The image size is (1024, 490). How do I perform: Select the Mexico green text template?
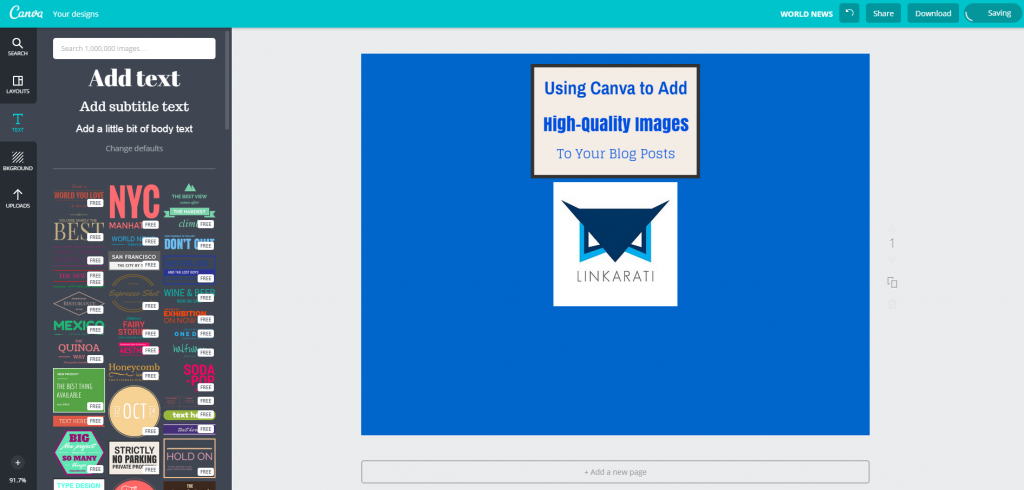click(78, 326)
